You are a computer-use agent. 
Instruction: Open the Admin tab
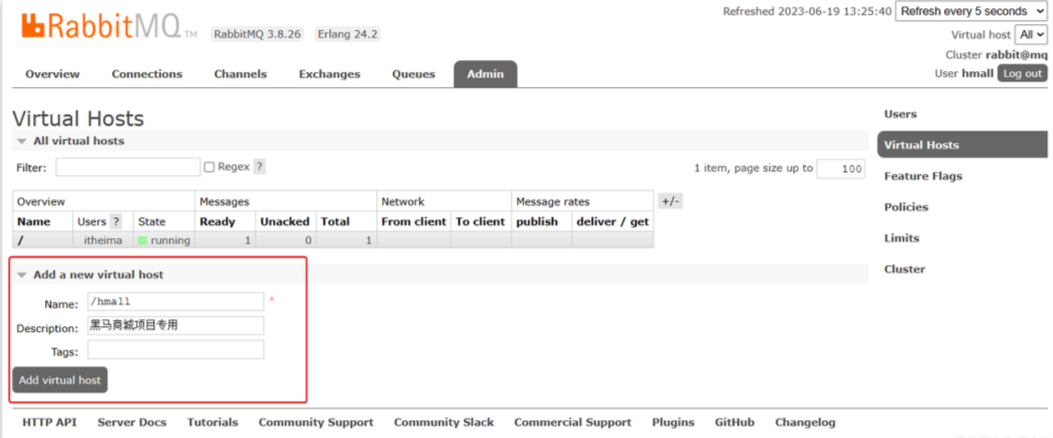(x=486, y=74)
